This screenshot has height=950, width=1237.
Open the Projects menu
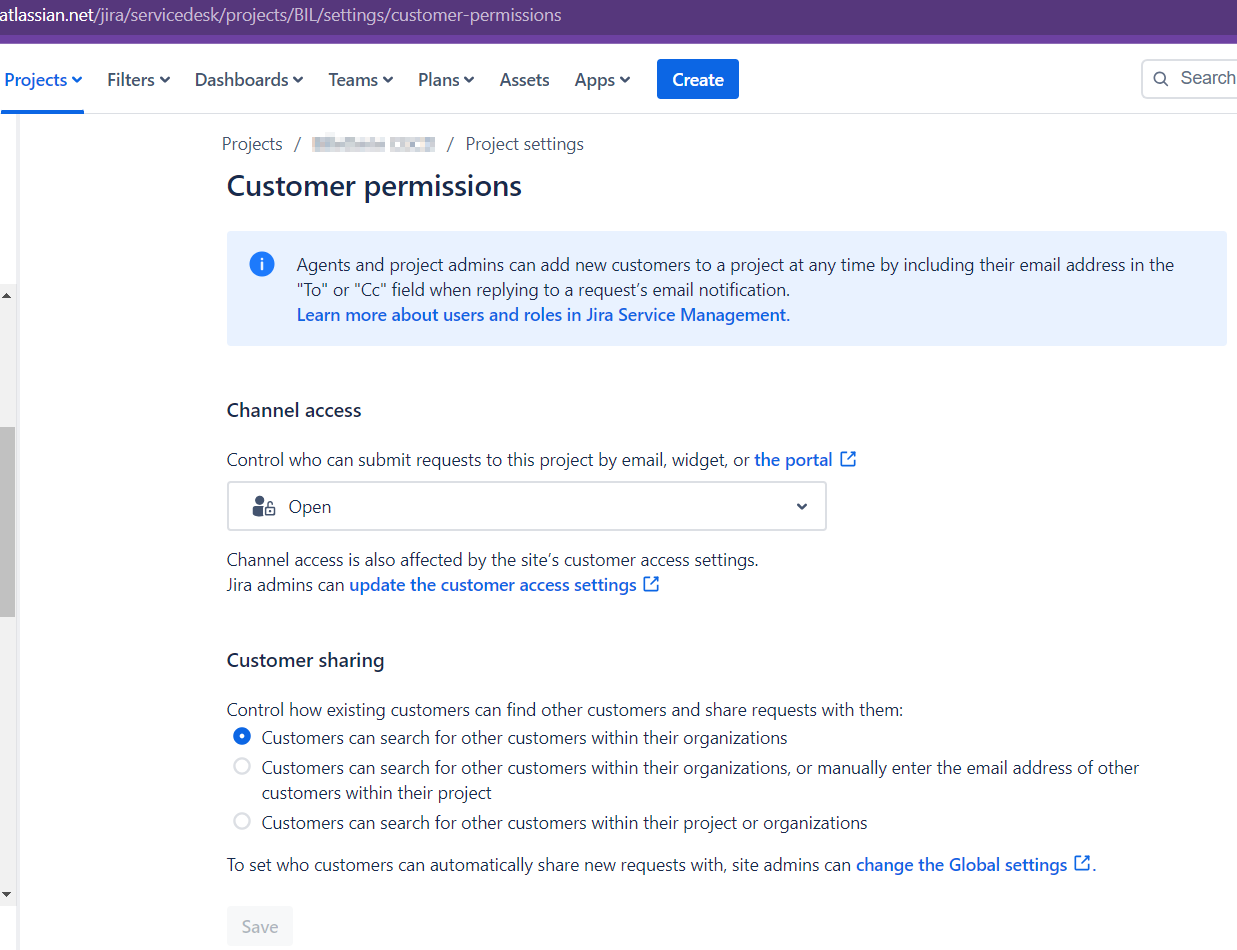(x=43, y=80)
